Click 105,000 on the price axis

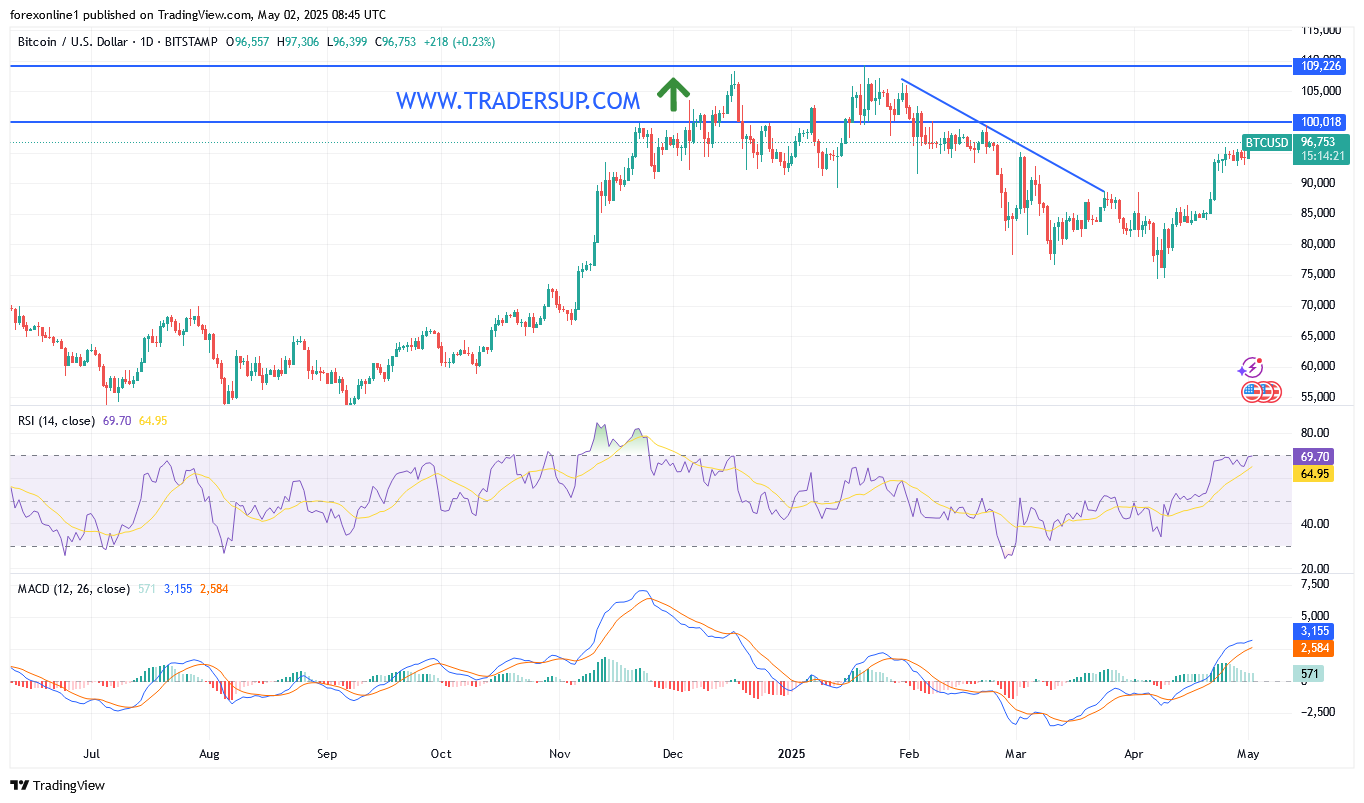[1322, 91]
